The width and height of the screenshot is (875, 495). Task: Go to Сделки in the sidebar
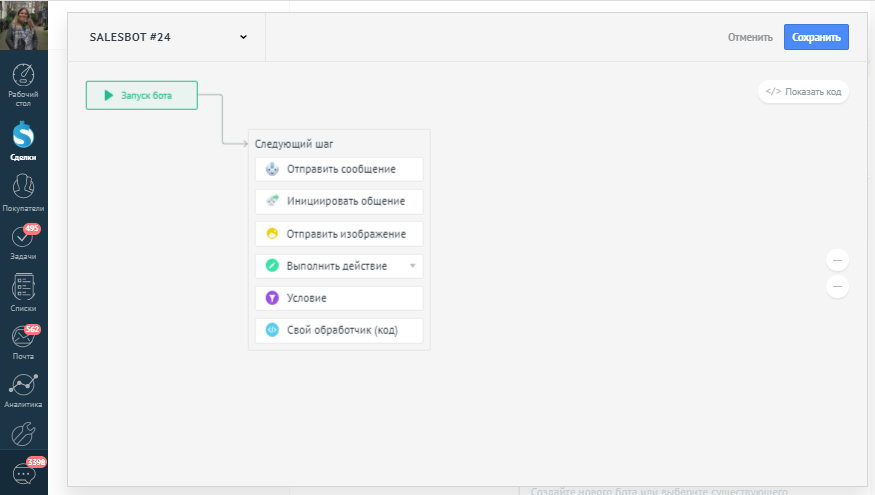23,135
